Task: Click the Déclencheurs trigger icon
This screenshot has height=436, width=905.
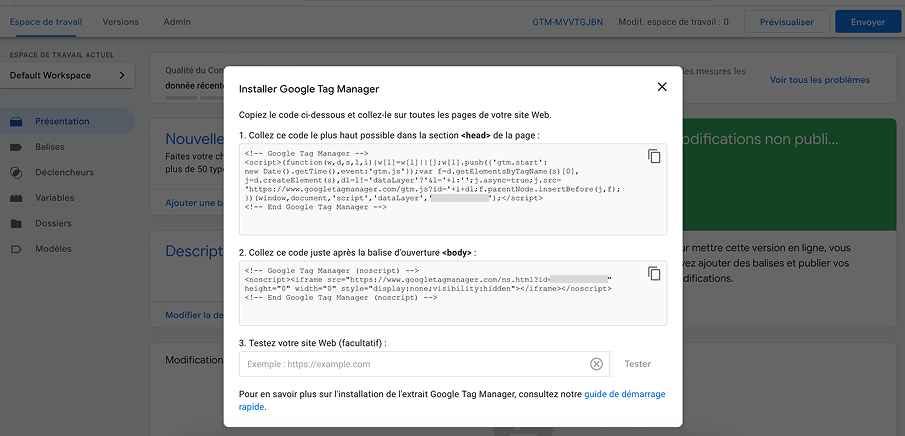Action: point(16,173)
